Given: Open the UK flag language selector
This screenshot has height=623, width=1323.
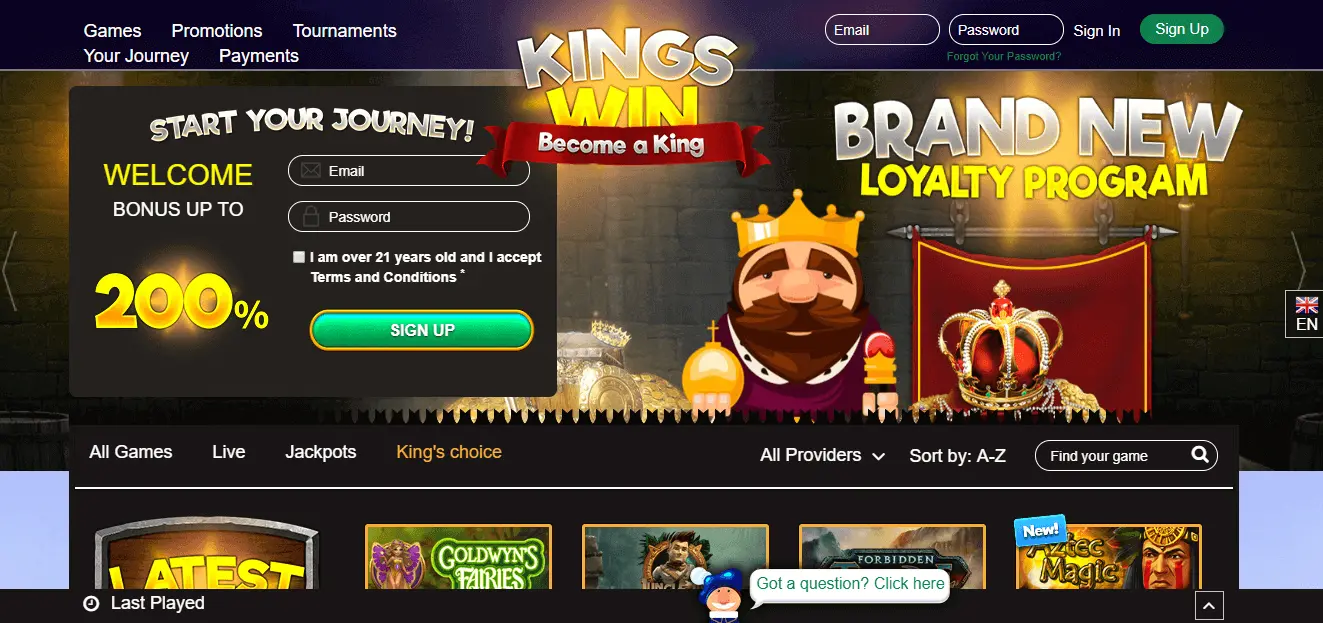Looking at the screenshot, I should [1306, 314].
